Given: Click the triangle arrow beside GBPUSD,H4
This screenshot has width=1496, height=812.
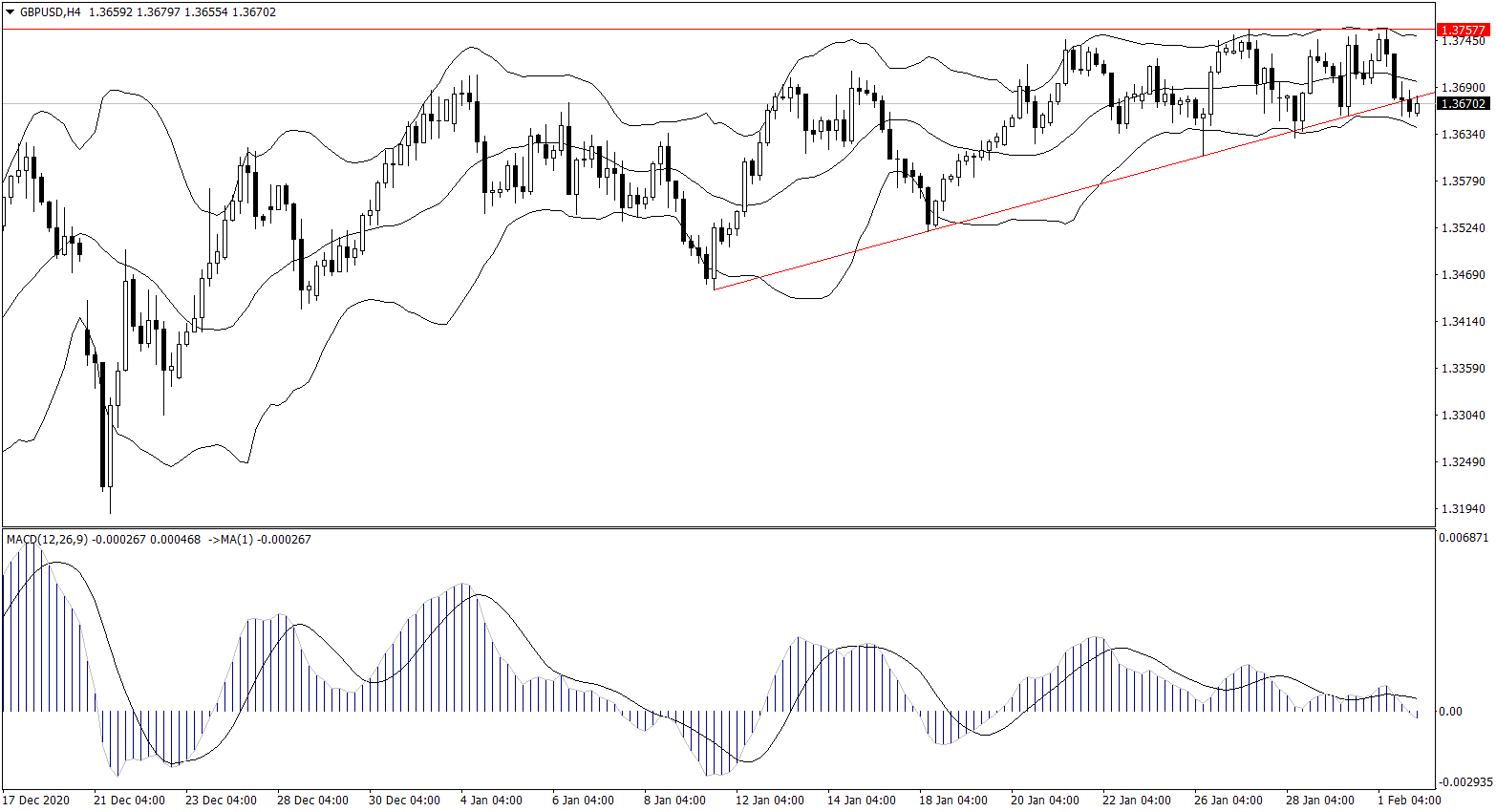Looking at the screenshot, I should 11,12.
